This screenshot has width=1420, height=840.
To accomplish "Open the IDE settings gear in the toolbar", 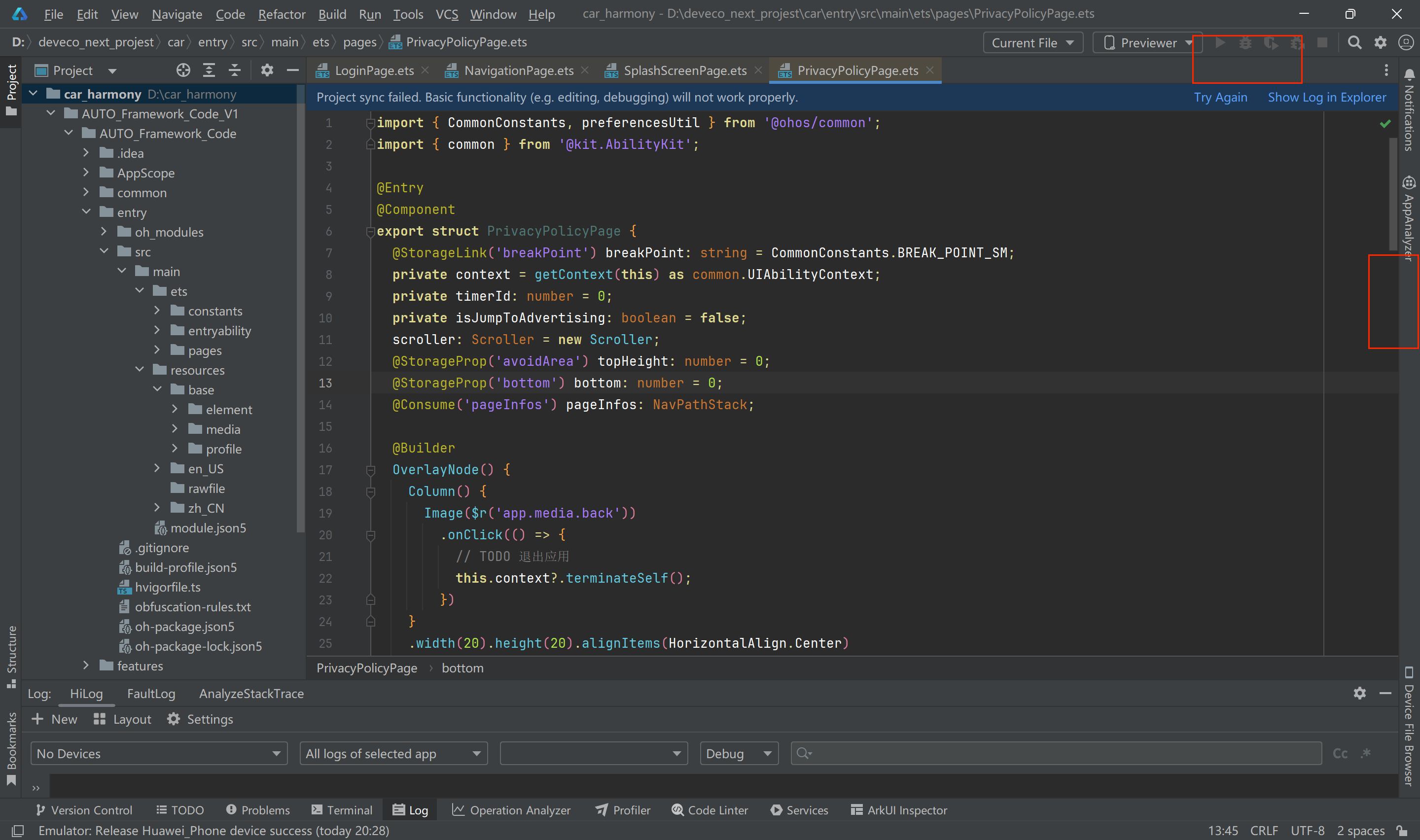I will pos(1381,42).
